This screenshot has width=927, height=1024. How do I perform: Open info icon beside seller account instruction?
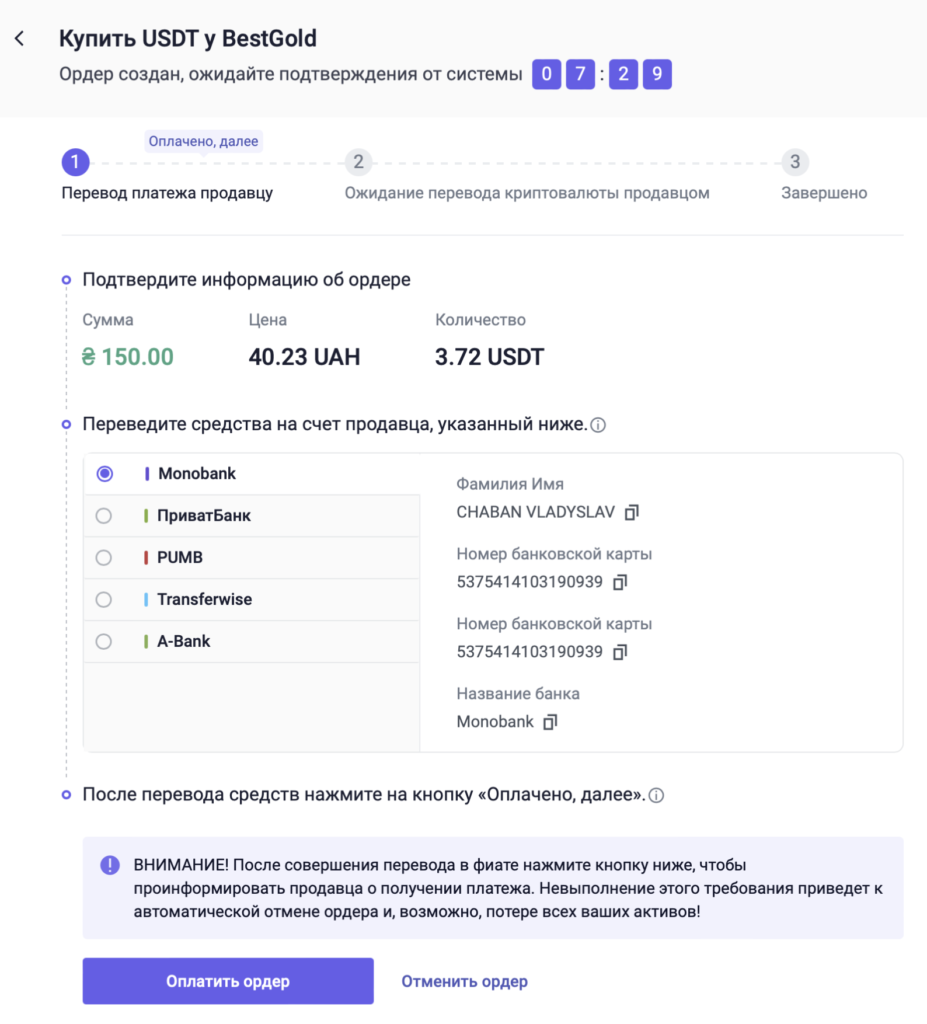[598, 425]
